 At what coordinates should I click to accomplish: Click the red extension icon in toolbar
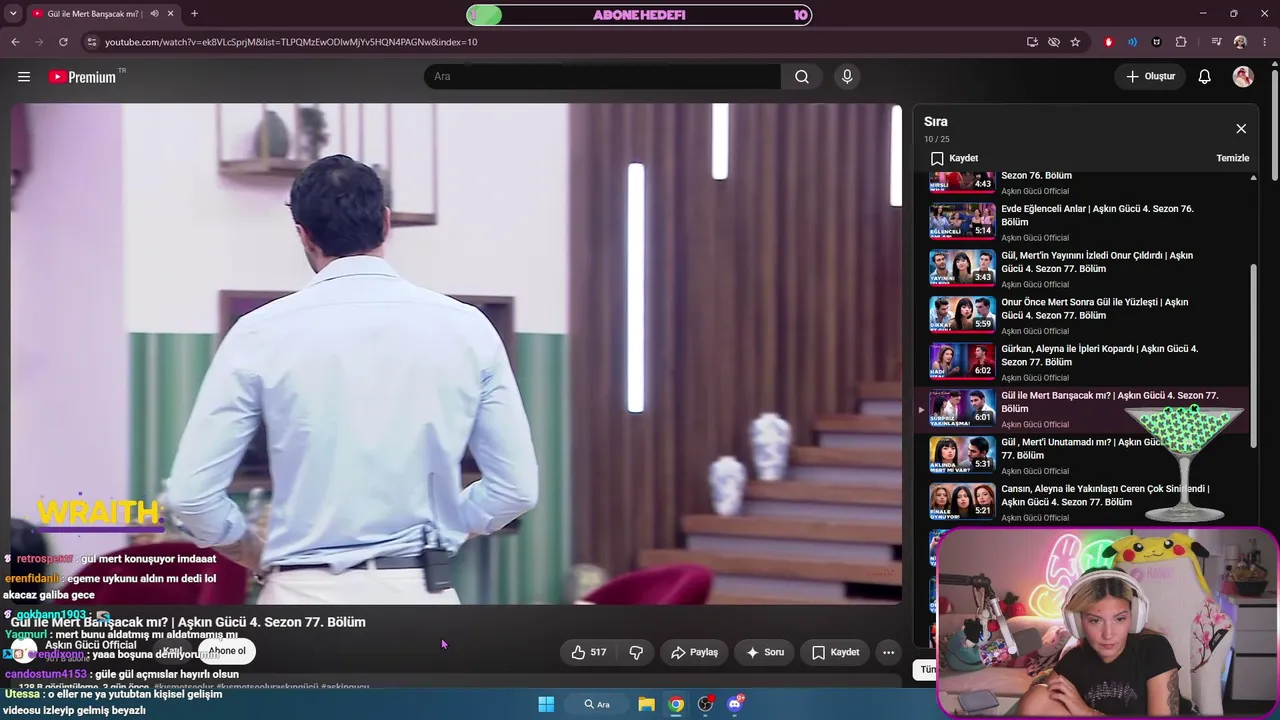tap(1108, 42)
